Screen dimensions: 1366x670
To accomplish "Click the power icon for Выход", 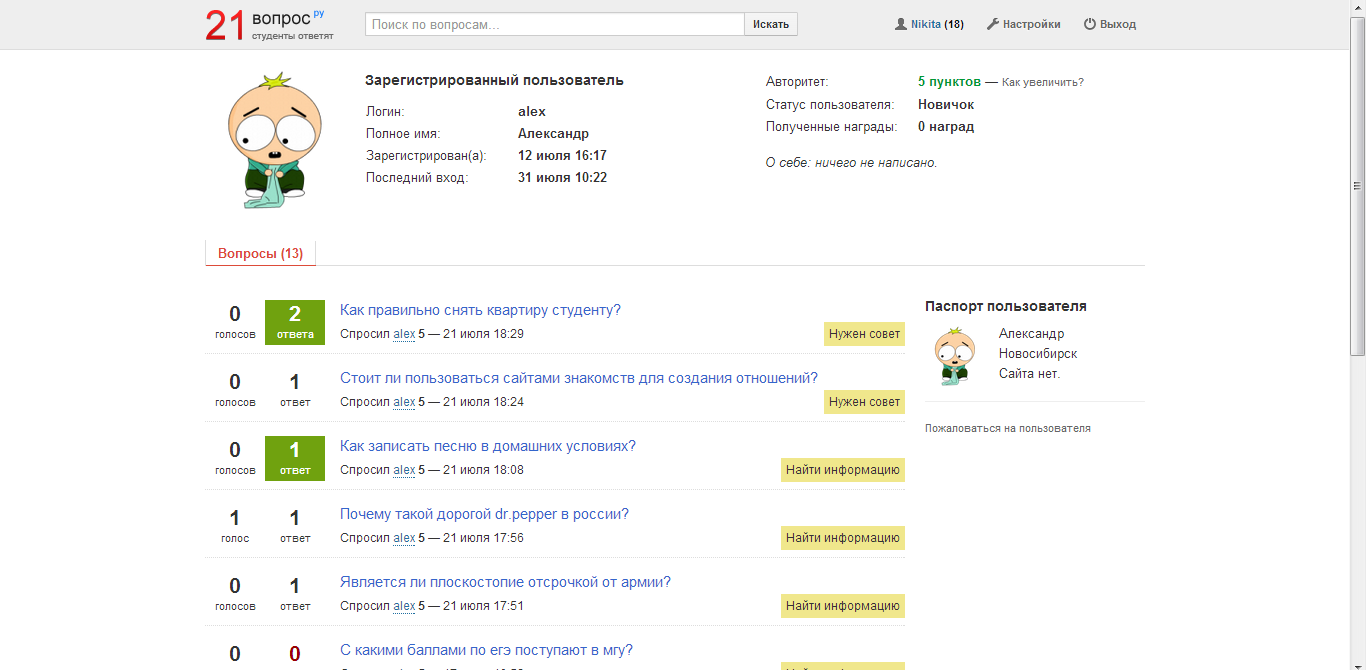I will click(1090, 24).
